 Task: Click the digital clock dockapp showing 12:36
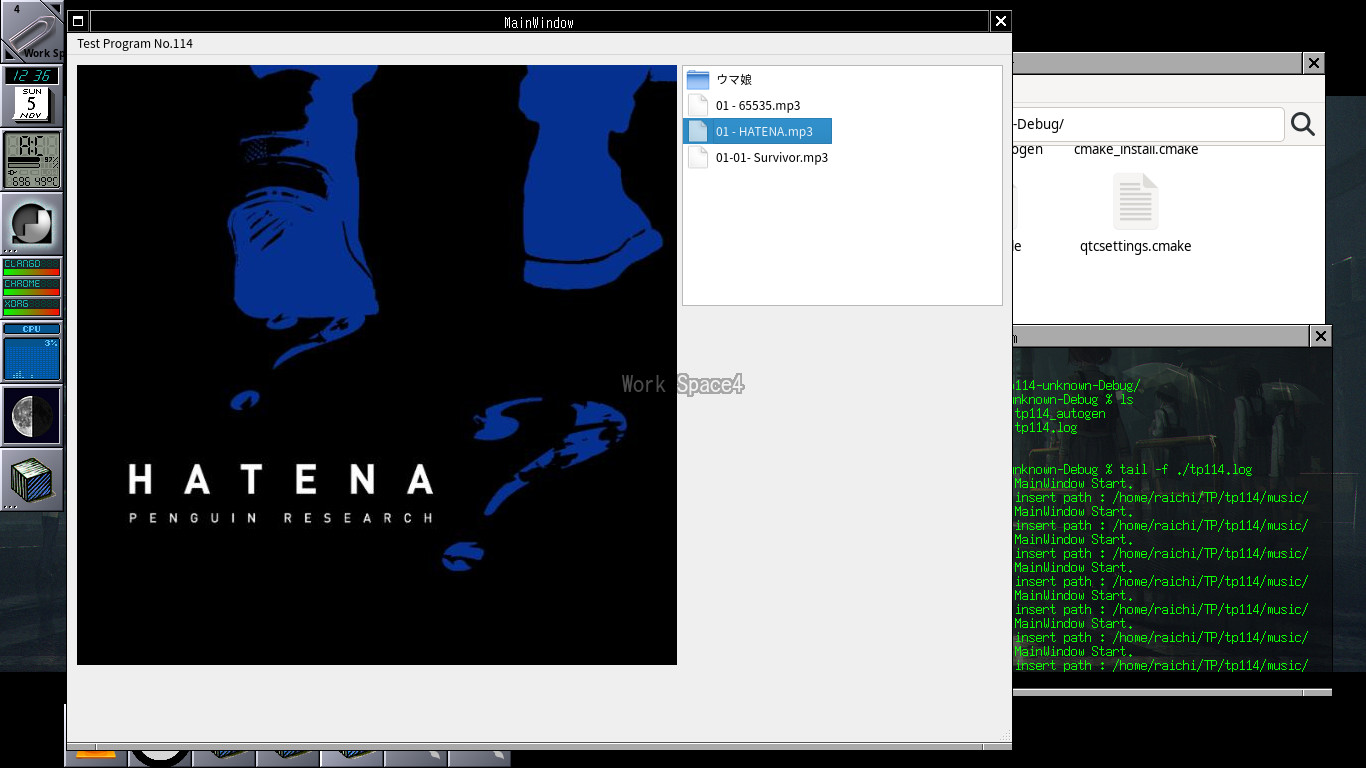[x=32, y=76]
